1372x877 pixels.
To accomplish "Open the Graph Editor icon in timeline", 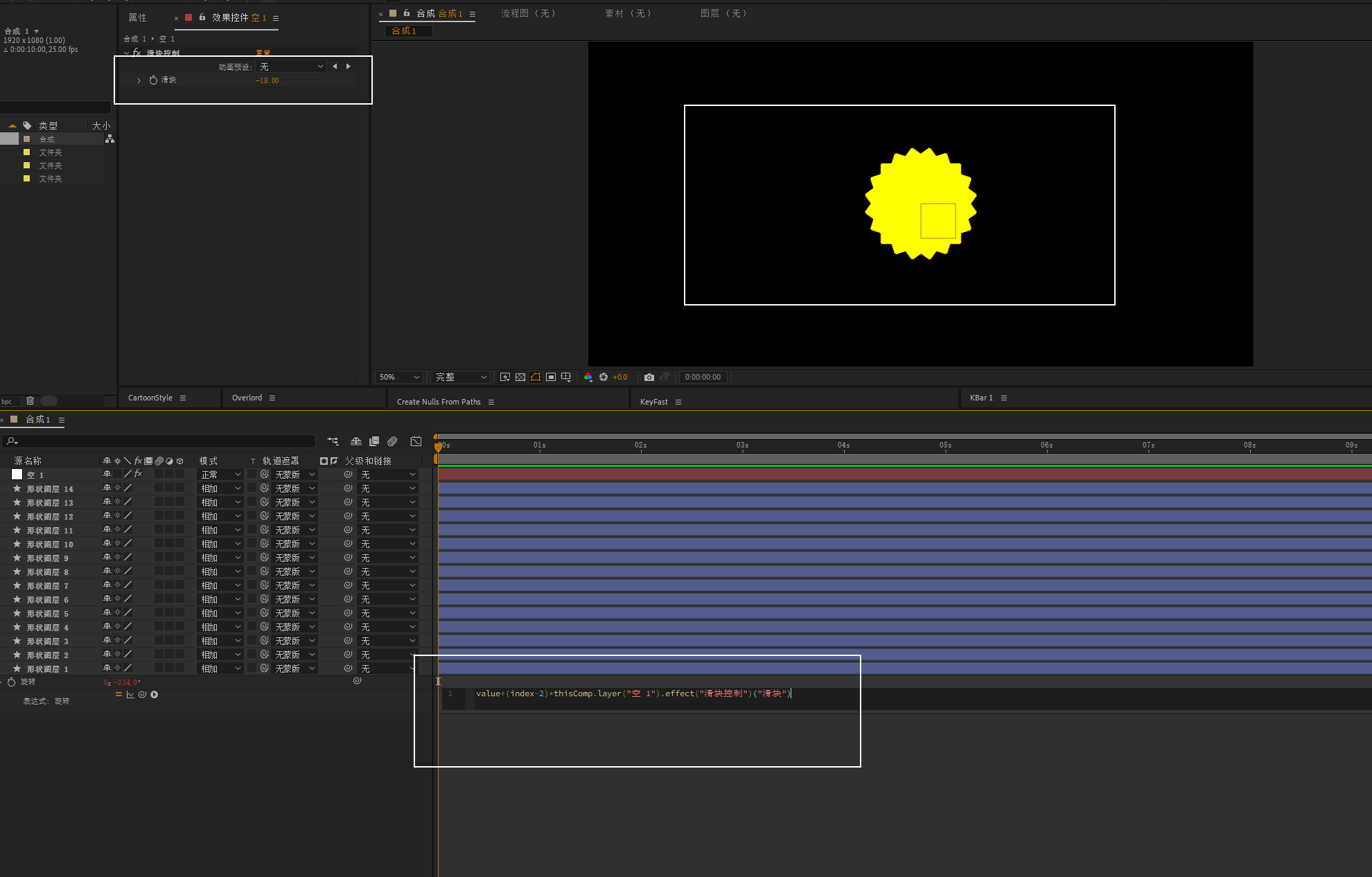I will [x=416, y=441].
